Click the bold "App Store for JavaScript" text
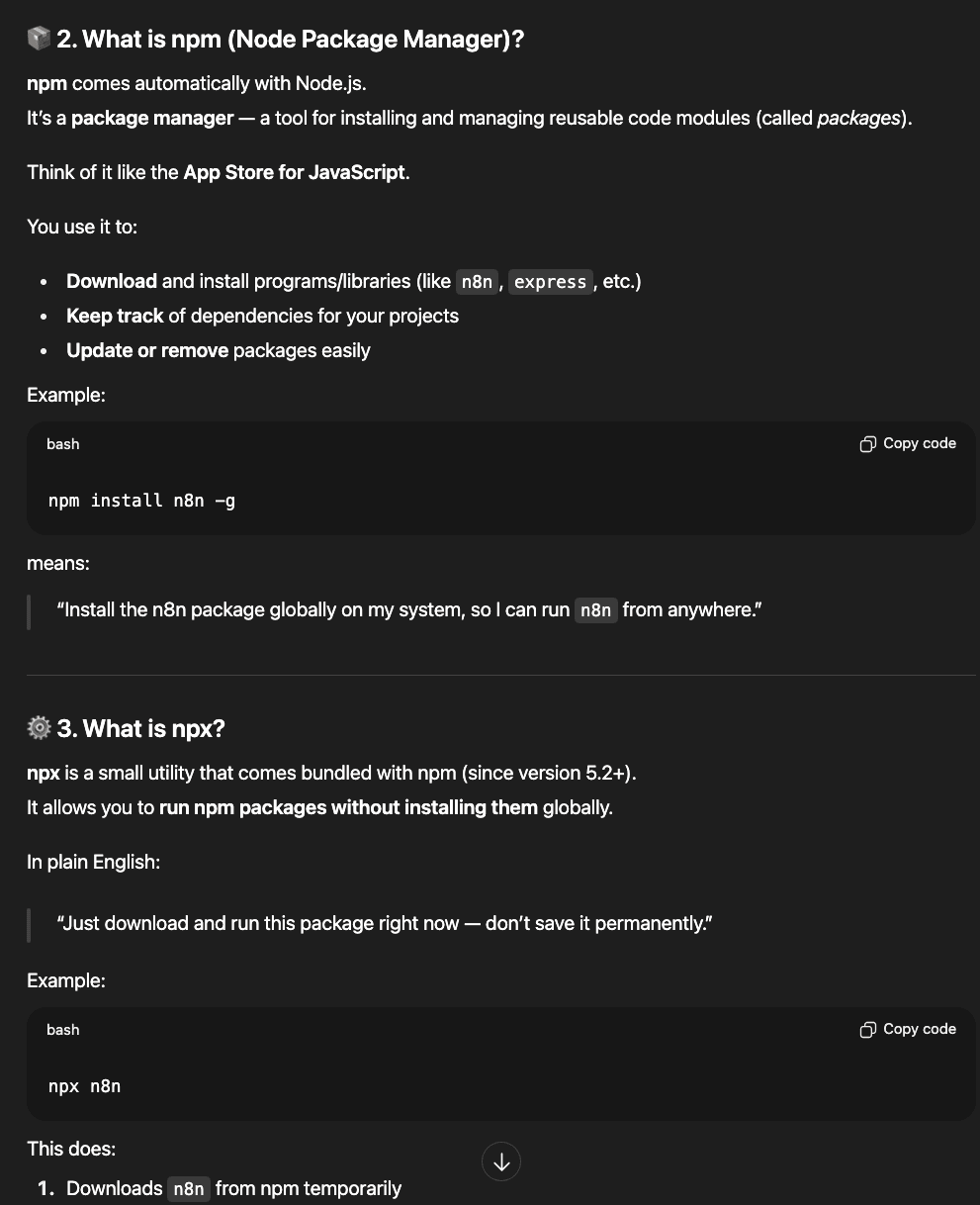Viewport: 980px width, 1205px height. 294,172
